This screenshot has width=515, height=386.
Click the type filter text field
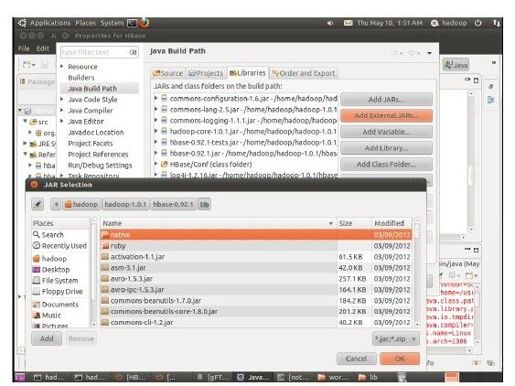(x=99, y=52)
